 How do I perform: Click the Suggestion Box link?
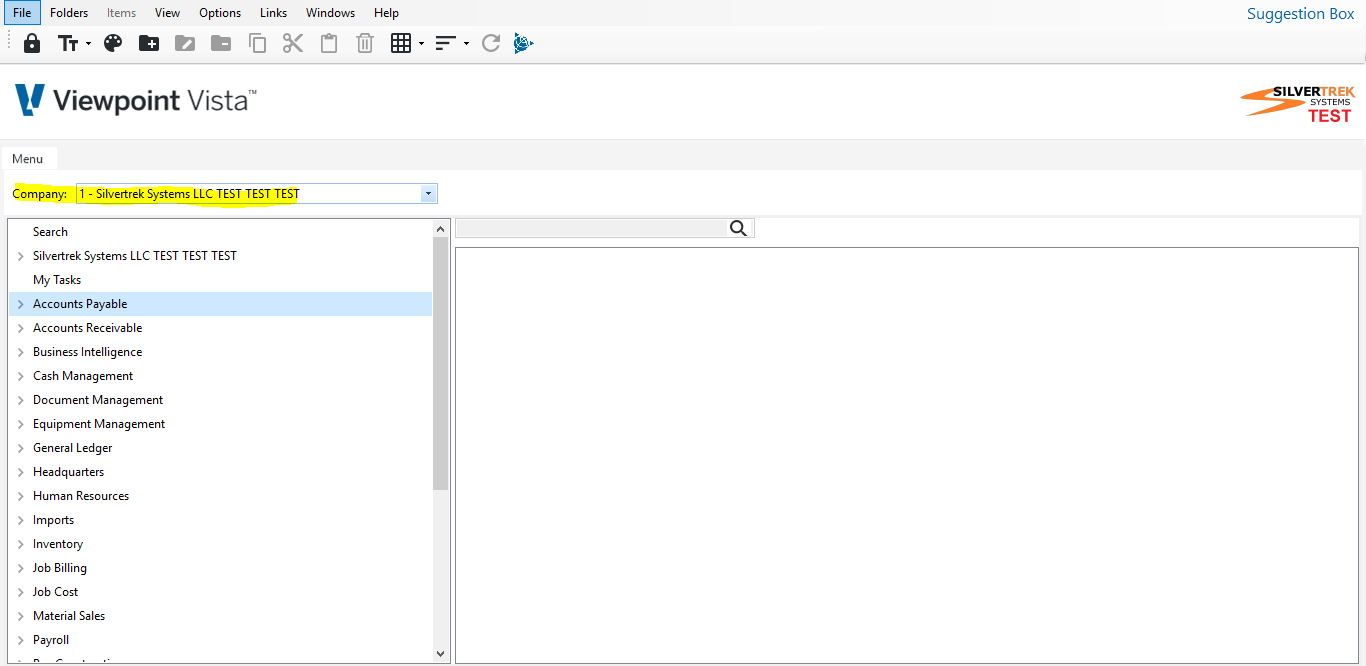click(x=1300, y=14)
